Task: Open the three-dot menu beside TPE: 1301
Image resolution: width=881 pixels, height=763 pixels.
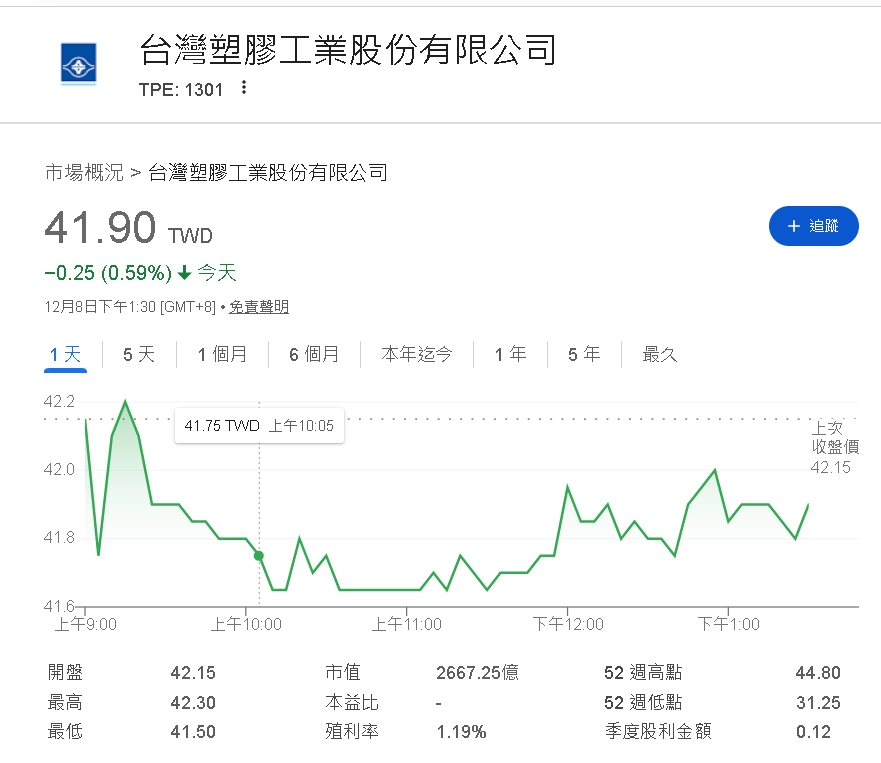Action: tap(243, 88)
